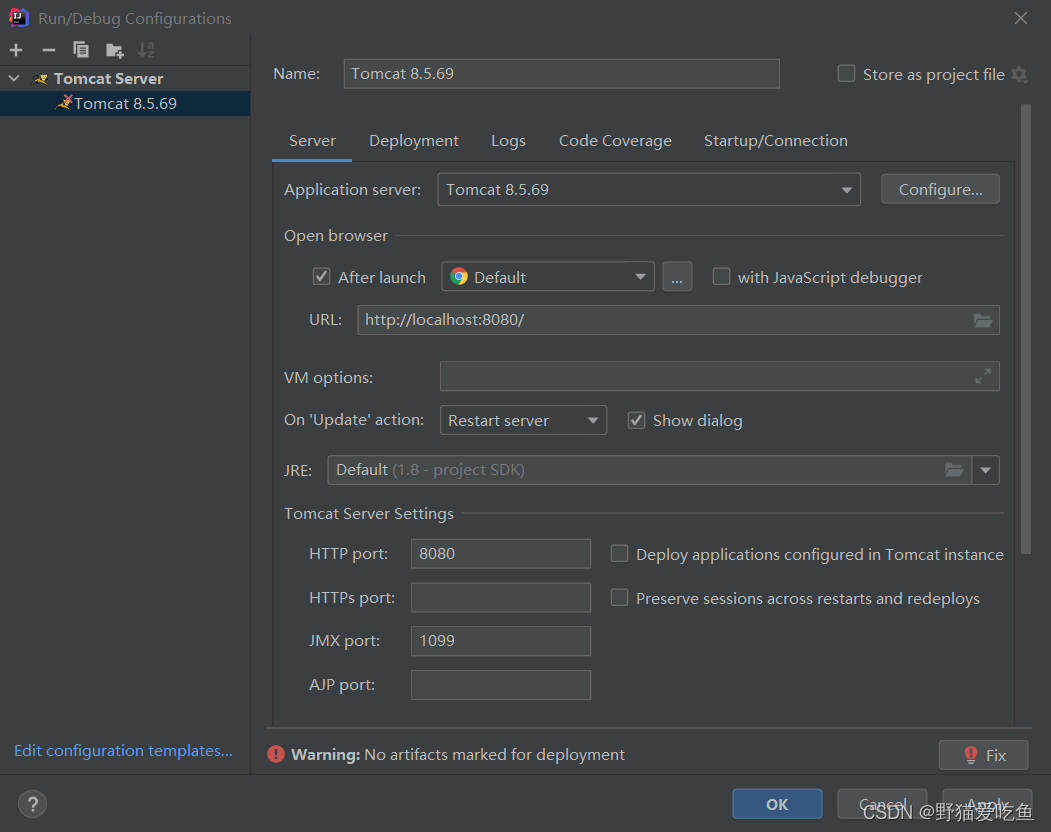Click the ellipsis browser settings button

[677, 277]
